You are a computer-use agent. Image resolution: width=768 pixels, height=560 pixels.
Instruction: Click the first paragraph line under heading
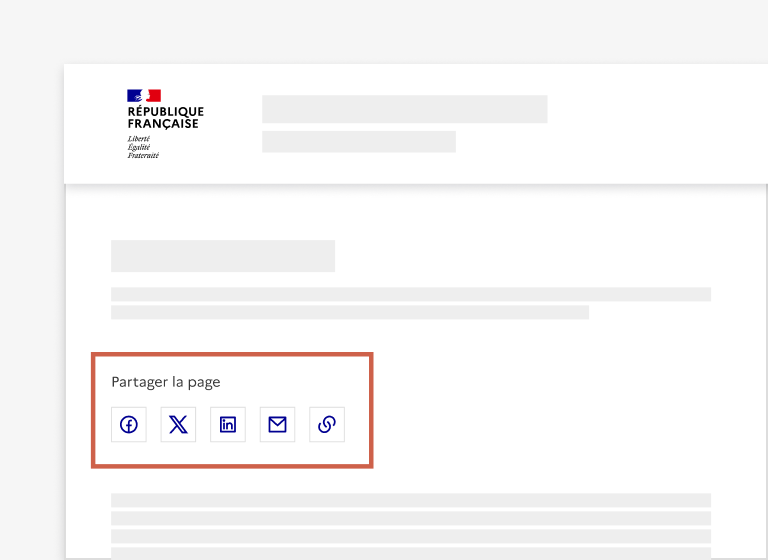click(410, 294)
